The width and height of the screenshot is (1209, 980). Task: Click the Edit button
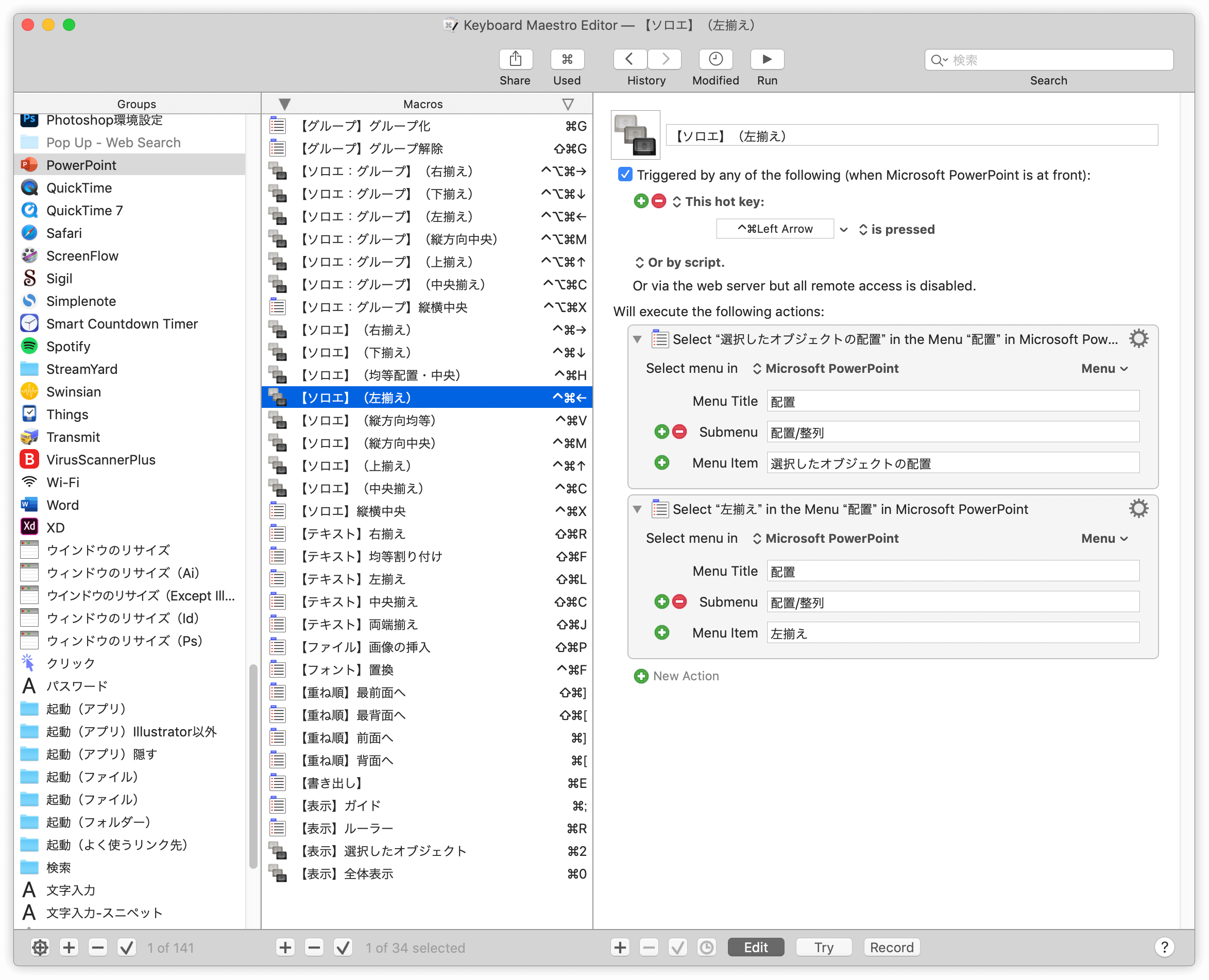(x=755, y=947)
